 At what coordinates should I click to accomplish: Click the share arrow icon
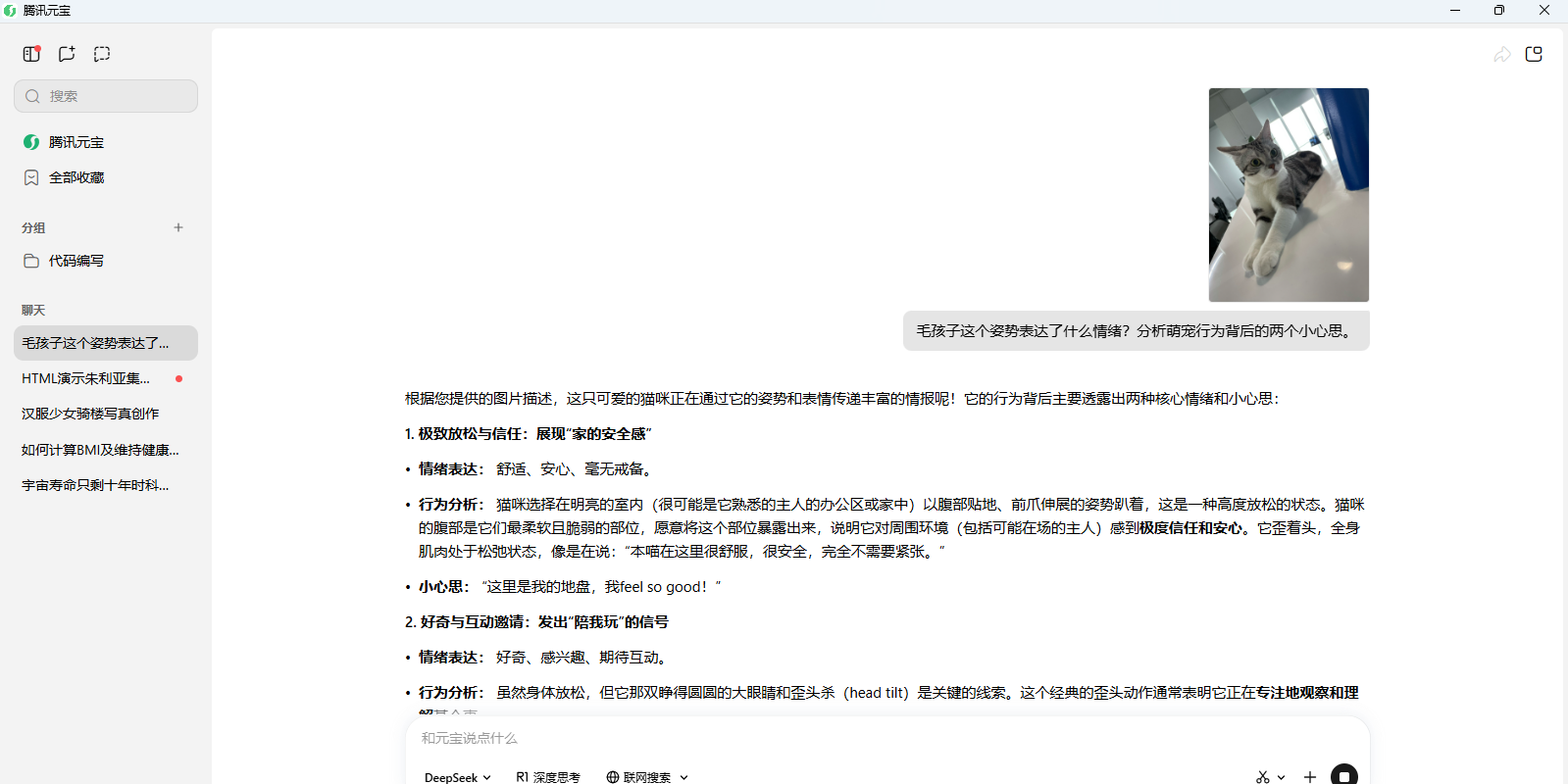click(x=1501, y=55)
